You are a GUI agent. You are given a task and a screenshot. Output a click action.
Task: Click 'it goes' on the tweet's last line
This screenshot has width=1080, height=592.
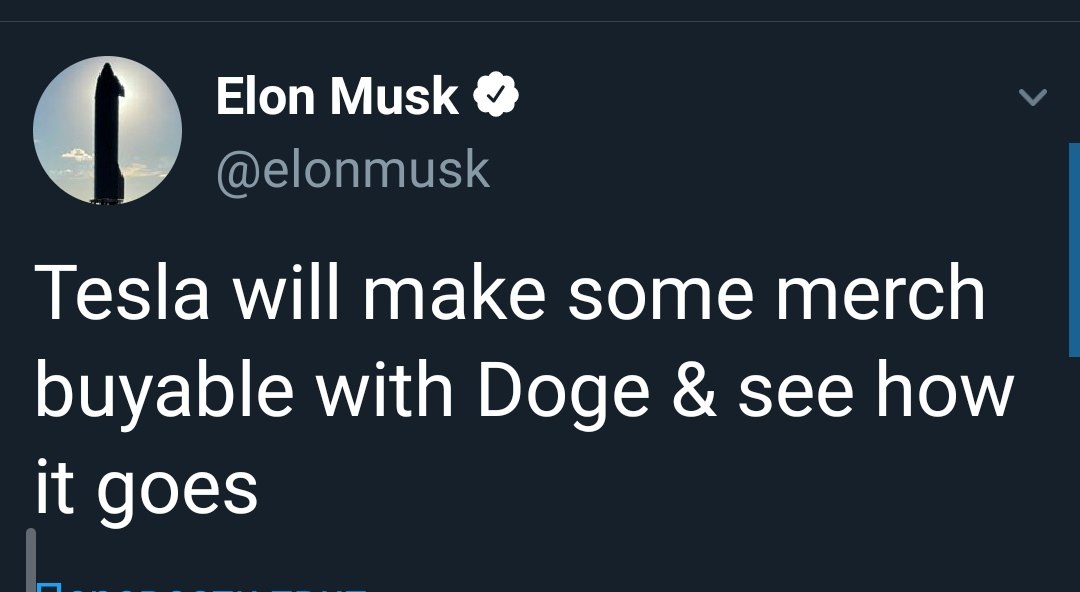click(x=146, y=488)
